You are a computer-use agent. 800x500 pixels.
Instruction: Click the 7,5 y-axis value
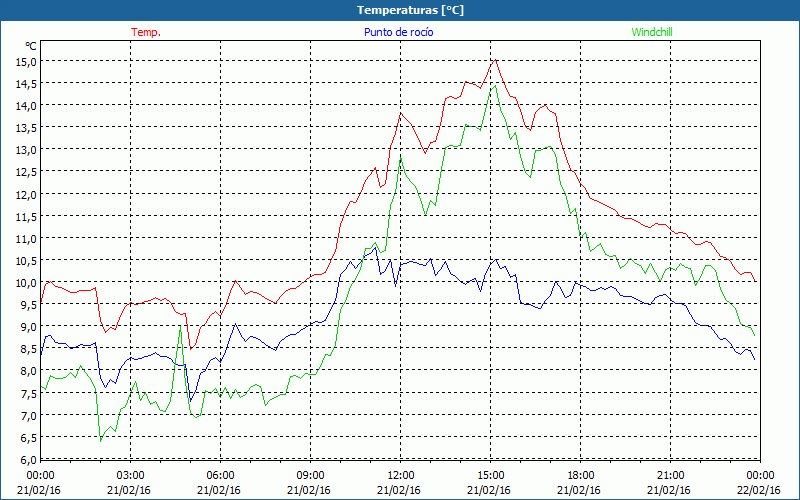point(29,393)
